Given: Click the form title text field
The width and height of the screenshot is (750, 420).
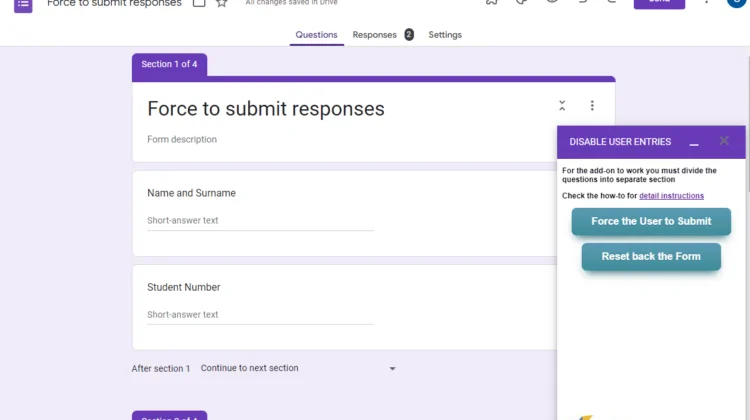Looking at the screenshot, I should click(x=266, y=109).
